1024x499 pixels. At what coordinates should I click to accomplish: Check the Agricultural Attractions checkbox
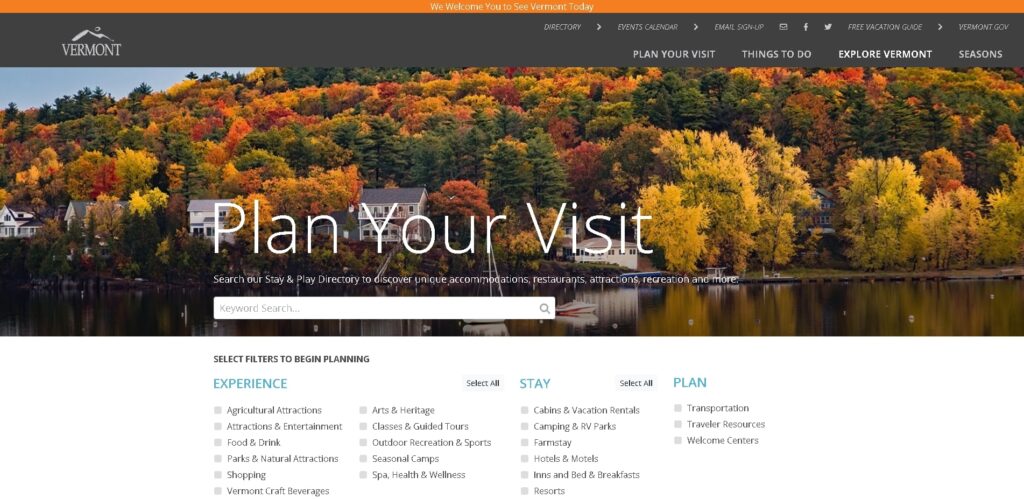tap(218, 410)
